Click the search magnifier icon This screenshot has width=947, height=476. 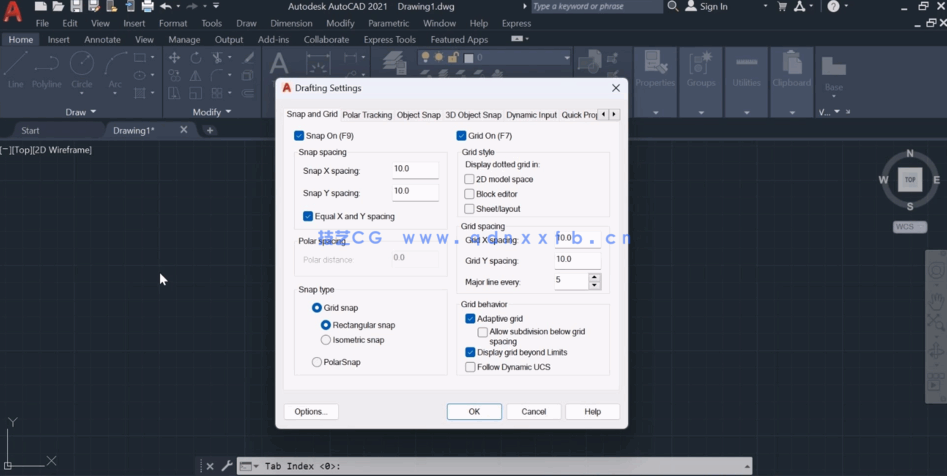(673, 7)
